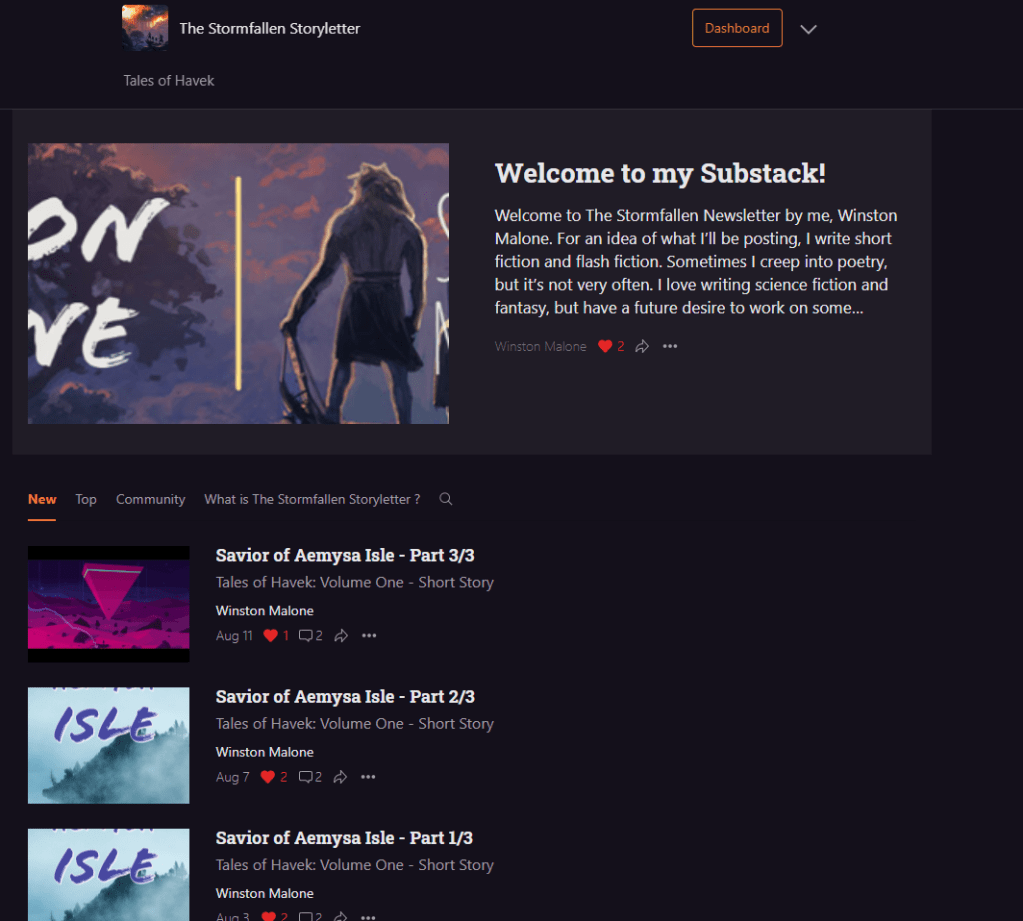1023x921 pixels.
Task: Open comments on Part 2/3 post
Action: pos(305,777)
